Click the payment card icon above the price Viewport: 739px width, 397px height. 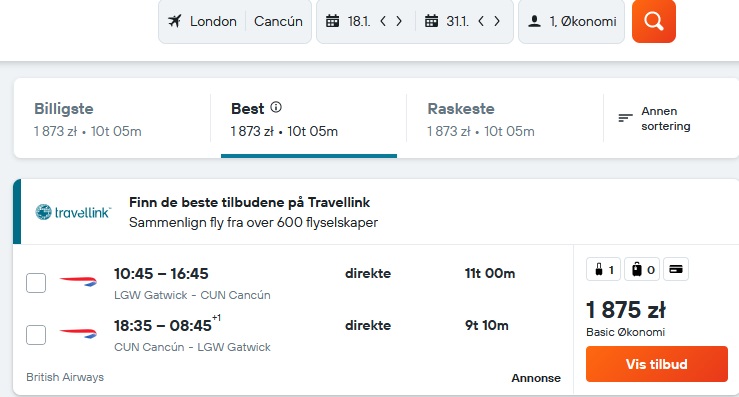676,269
